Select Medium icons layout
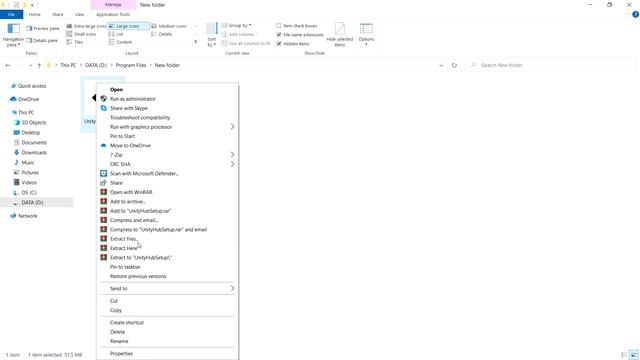This screenshot has height=360, width=640. (169, 26)
